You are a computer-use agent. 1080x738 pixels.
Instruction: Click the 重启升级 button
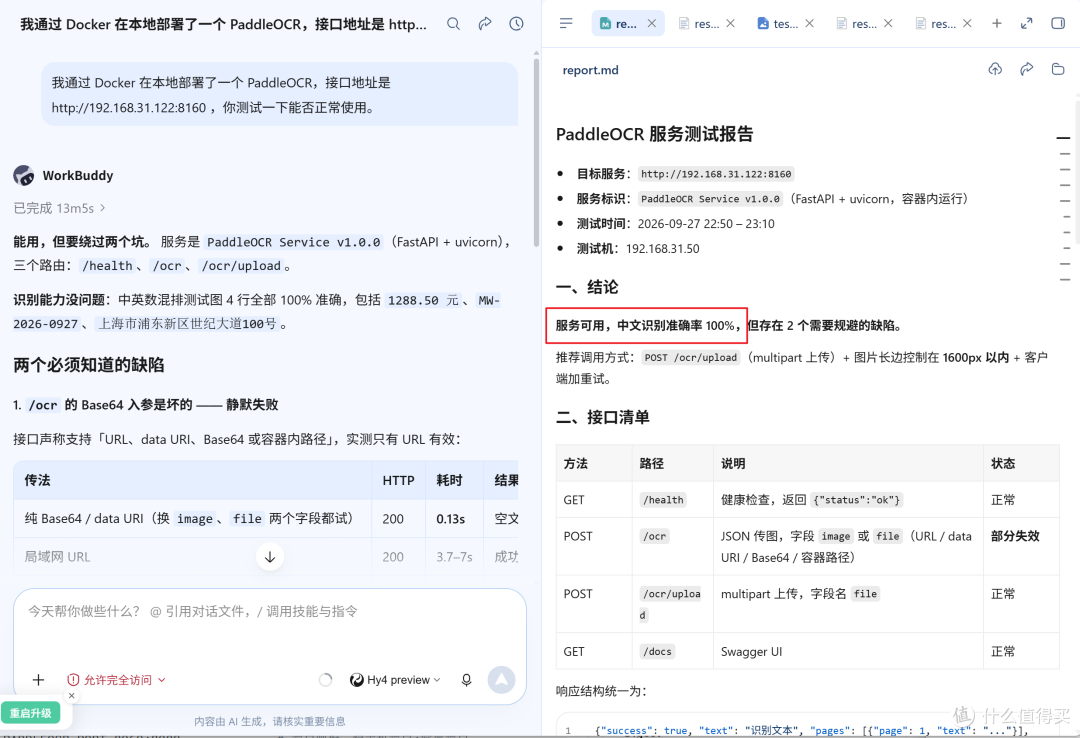click(x=31, y=713)
